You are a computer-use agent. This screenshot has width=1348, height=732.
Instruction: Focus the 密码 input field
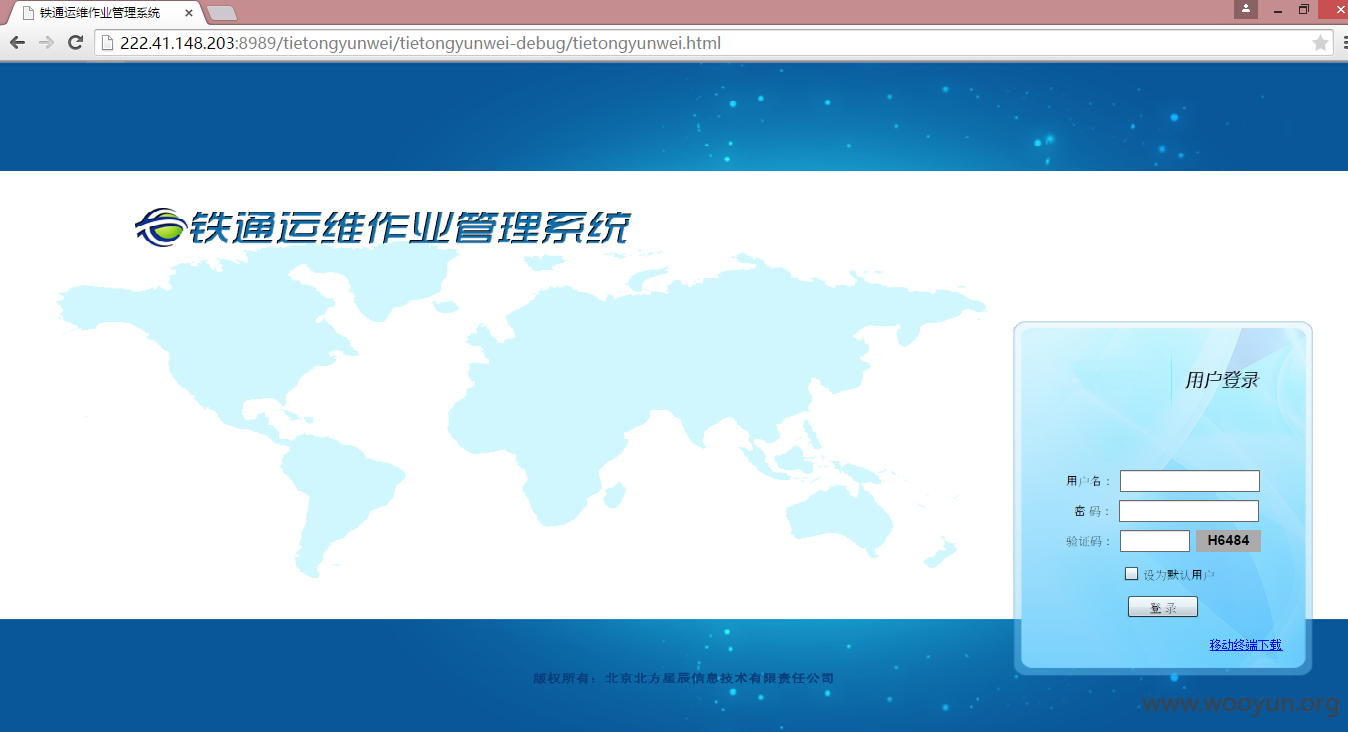click(x=1189, y=511)
